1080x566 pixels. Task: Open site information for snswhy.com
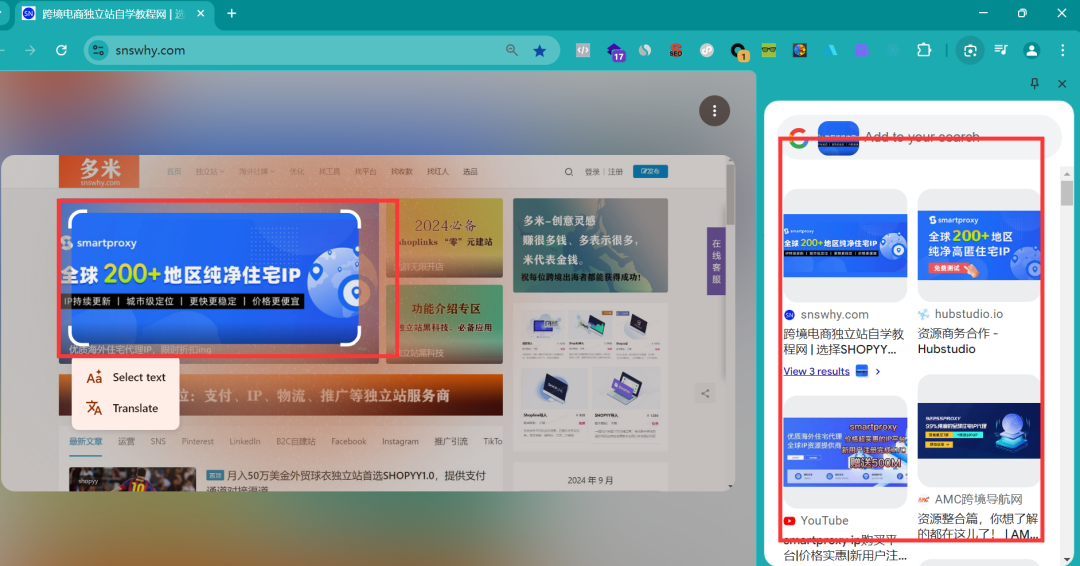[x=99, y=50]
